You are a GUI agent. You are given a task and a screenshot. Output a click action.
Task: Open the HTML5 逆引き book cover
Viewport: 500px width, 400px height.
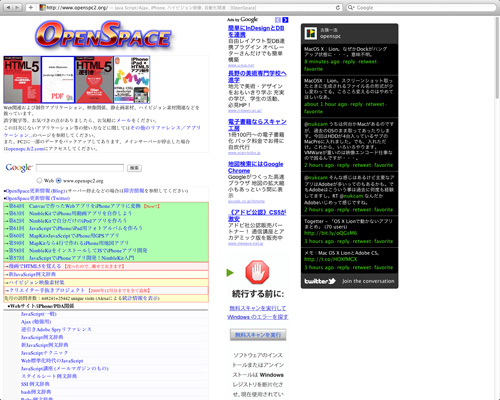coord(94,80)
